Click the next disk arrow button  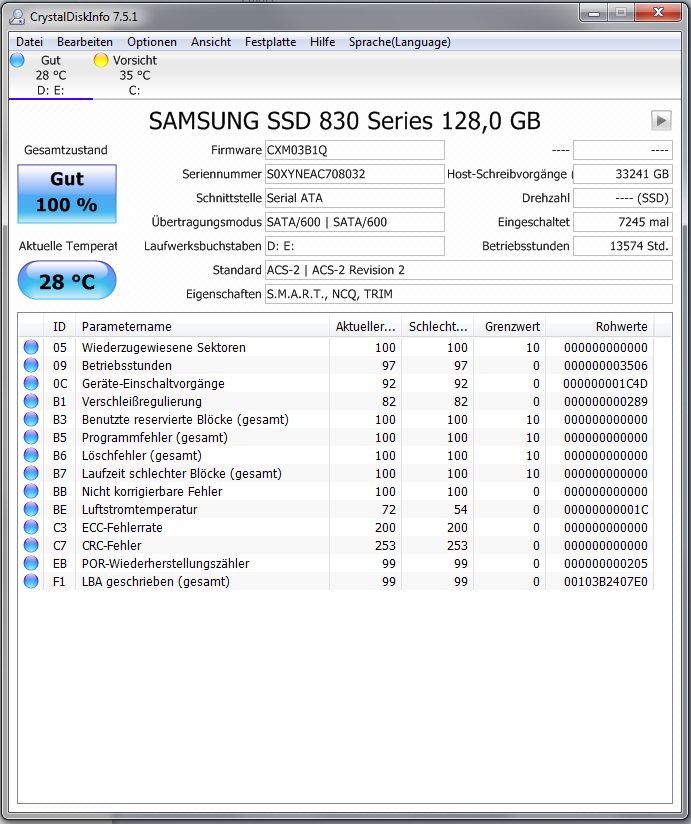point(661,120)
